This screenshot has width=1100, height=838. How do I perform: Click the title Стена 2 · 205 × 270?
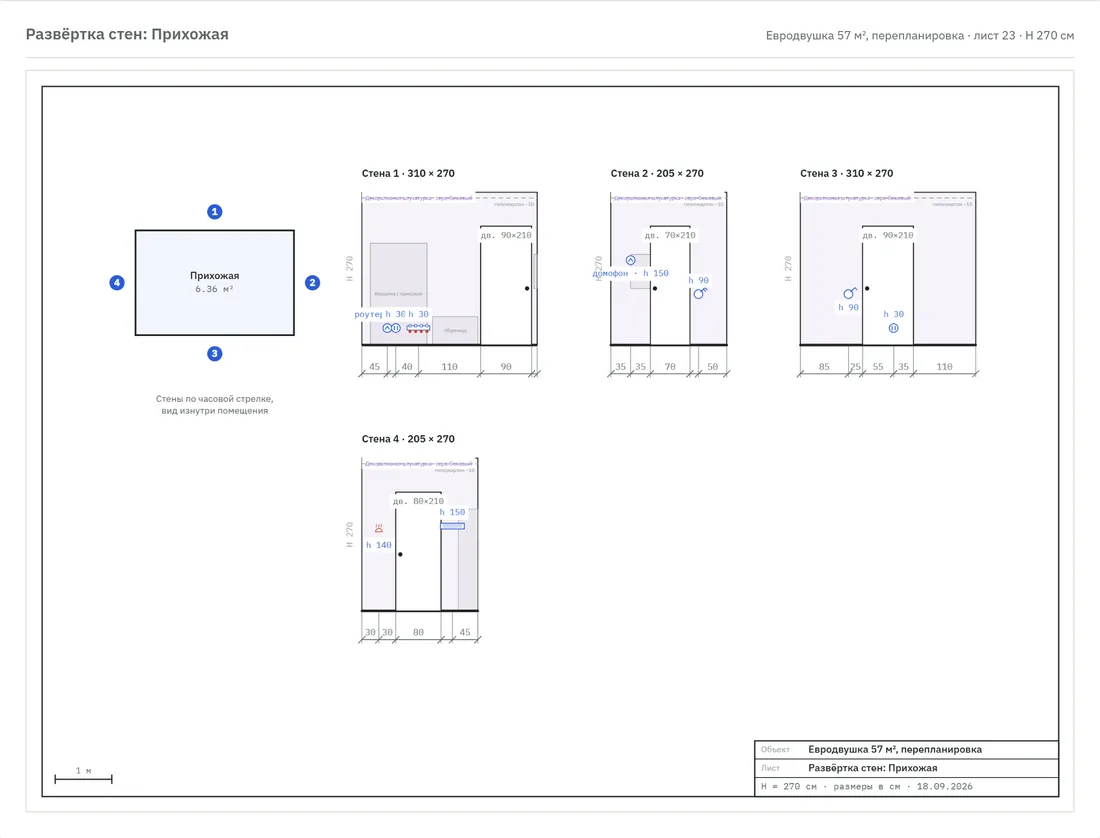tap(657, 173)
